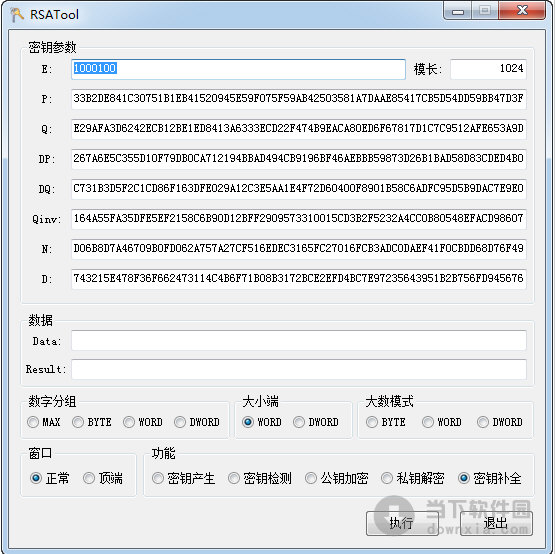
Task: Focus the DQ parameter field
Action: coord(299,189)
